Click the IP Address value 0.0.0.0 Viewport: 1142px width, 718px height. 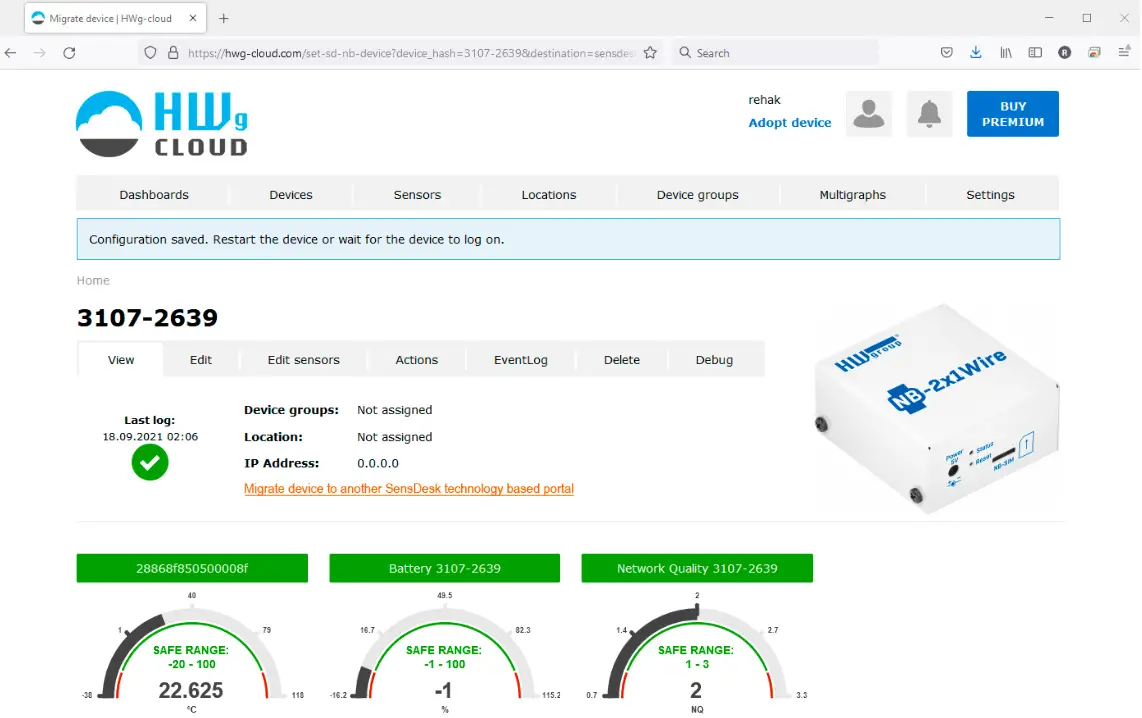tap(377, 463)
